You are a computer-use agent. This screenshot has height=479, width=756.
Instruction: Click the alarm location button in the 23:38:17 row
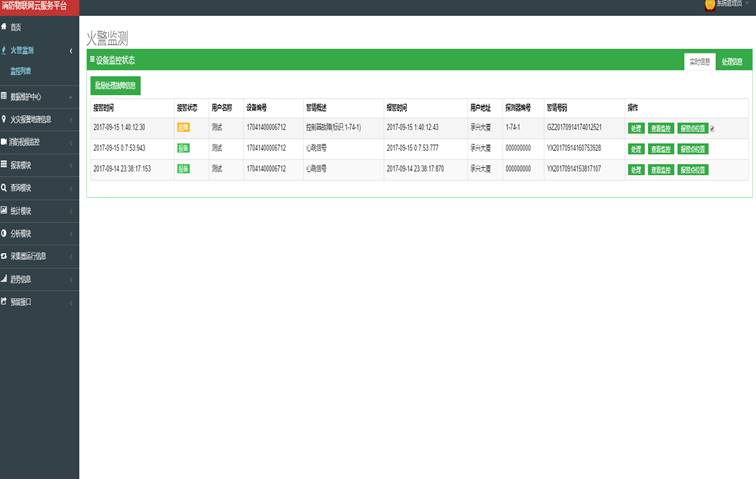[x=693, y=169]
